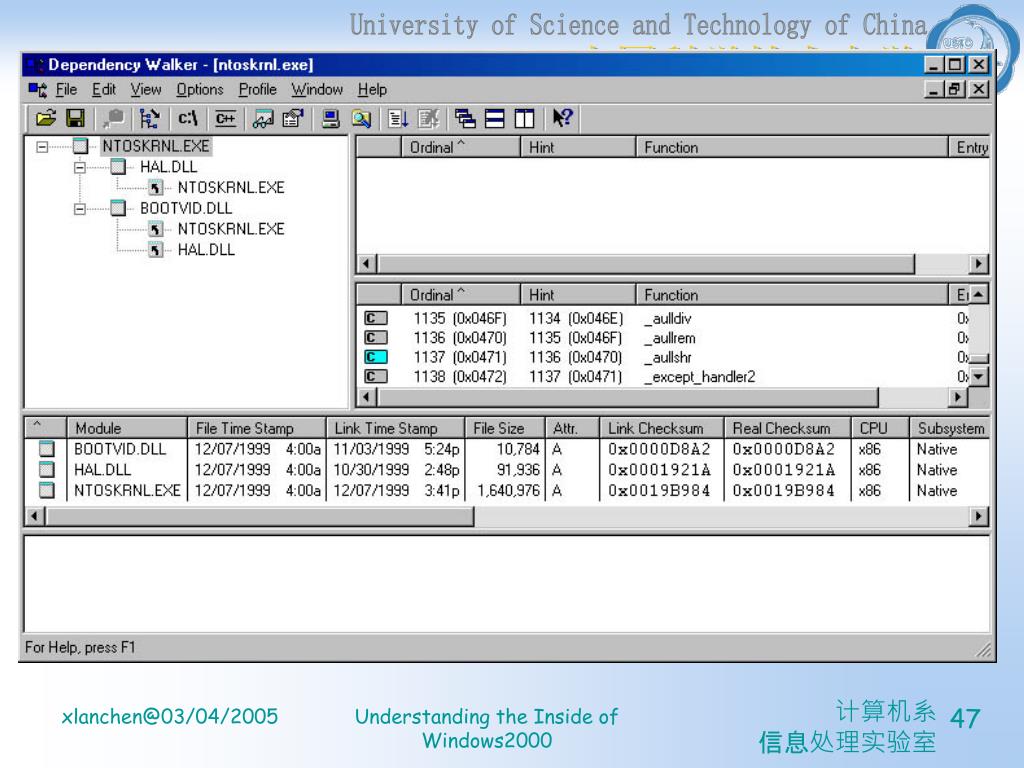This screenshot has width=1024, height=768.
Task: Click the module icon beside BOOTVID.DLL in the list
Action: coord(46,449)
